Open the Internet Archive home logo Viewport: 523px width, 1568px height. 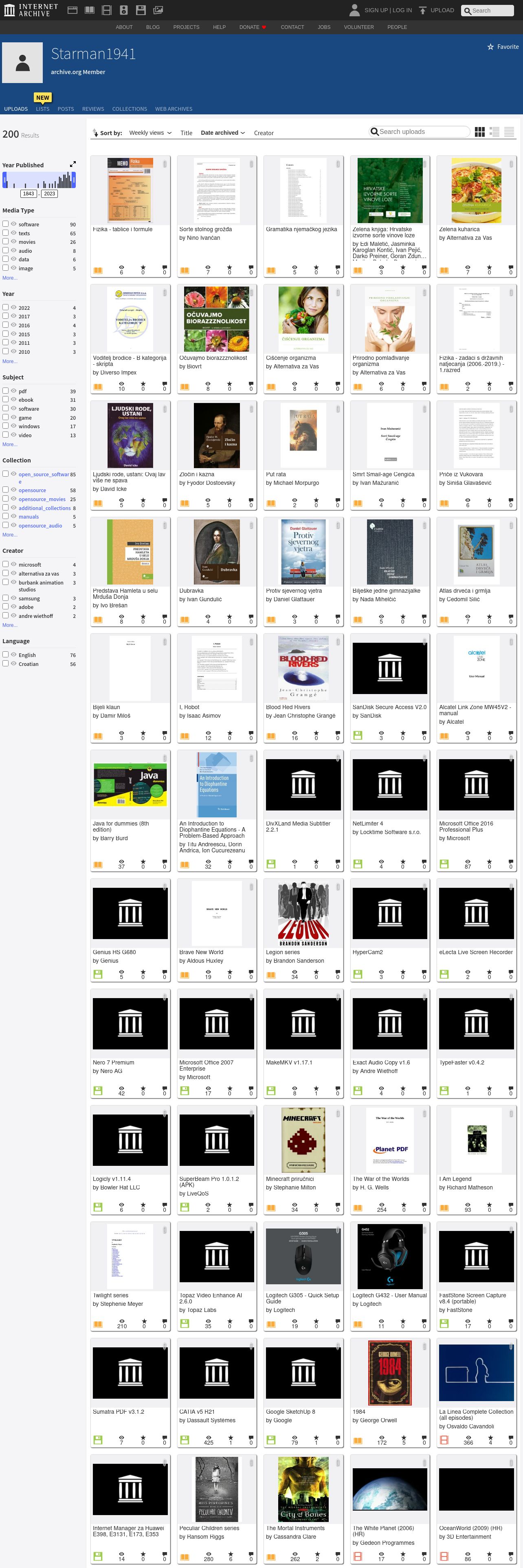pos(31,10)
